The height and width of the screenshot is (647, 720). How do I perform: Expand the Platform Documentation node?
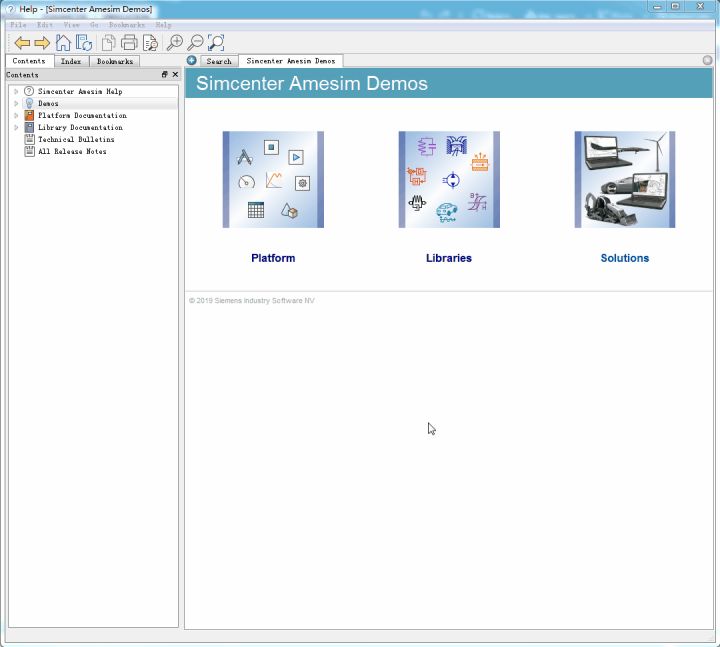tap(16, 115)
